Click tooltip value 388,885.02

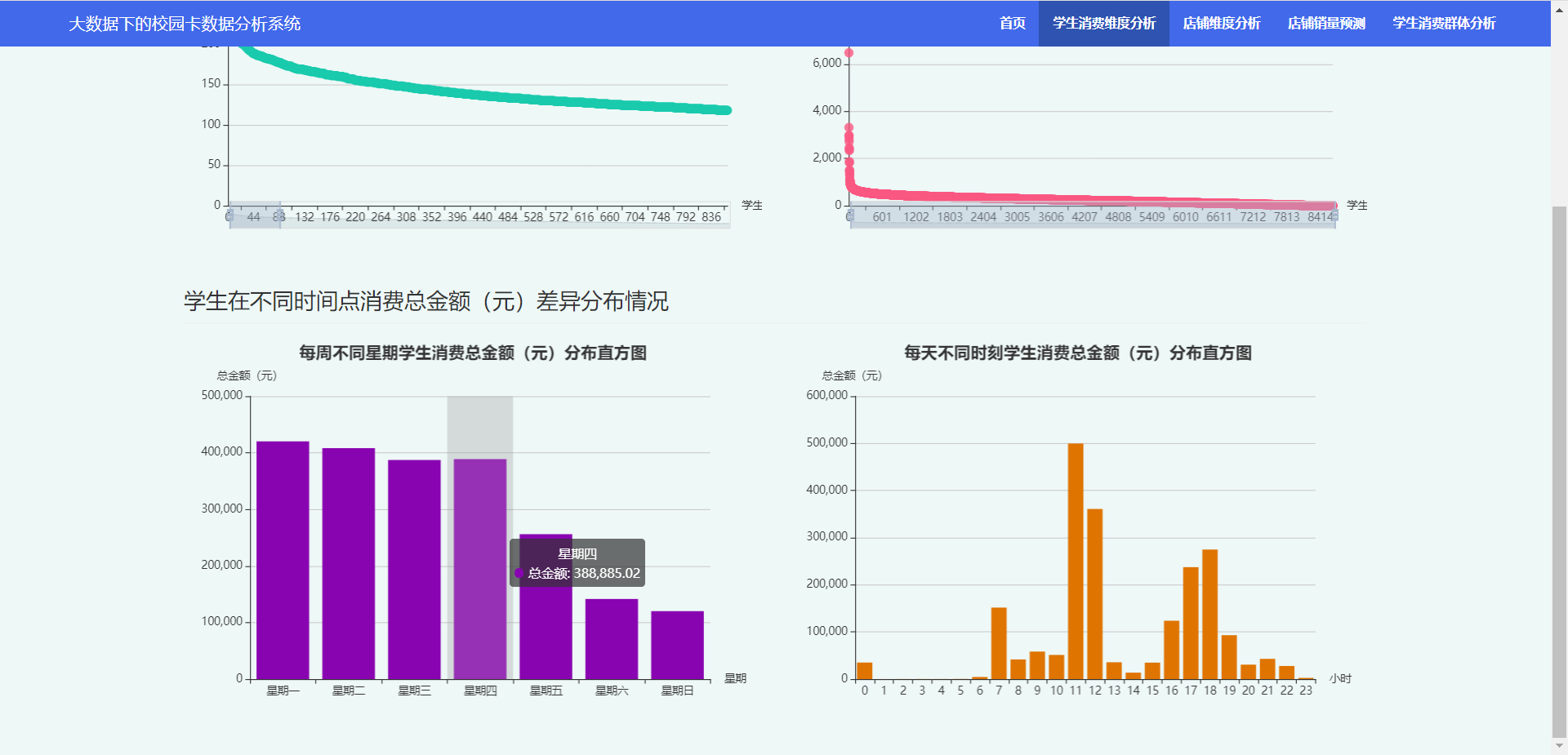click(x=607, y=573)
